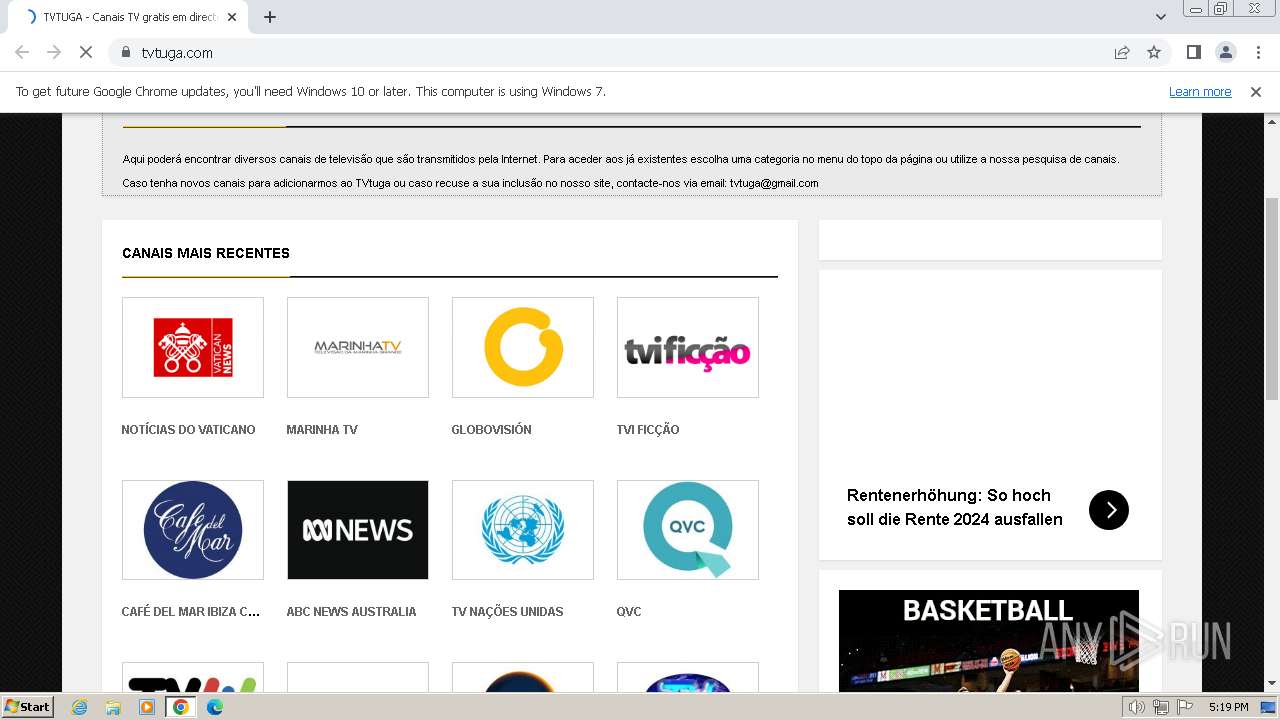Open the Chrome profile avatar
Image resolution: width=1280 pixels, height=720 pixels.
coord(1225,52)
